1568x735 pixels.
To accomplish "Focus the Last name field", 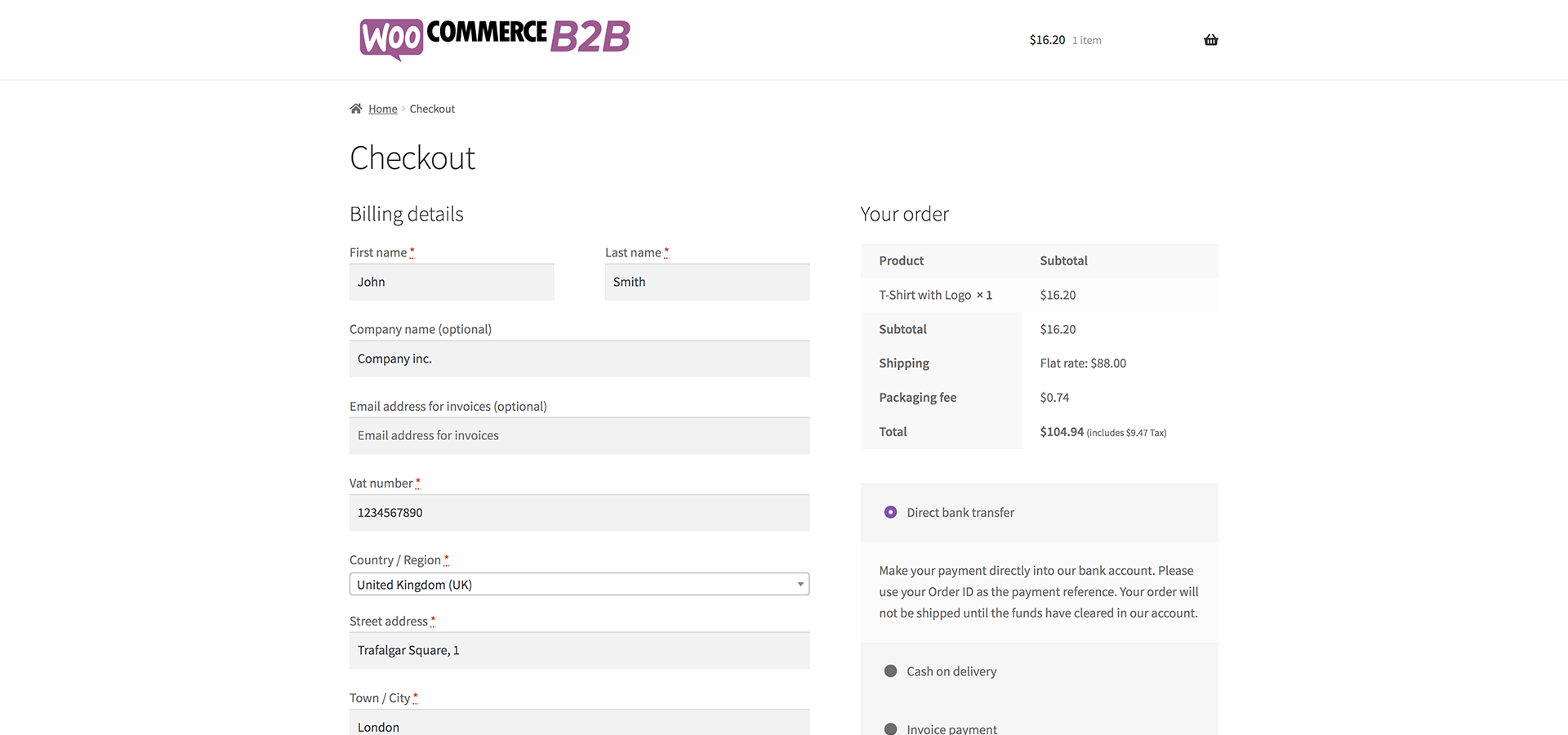I will pos(706,282).
